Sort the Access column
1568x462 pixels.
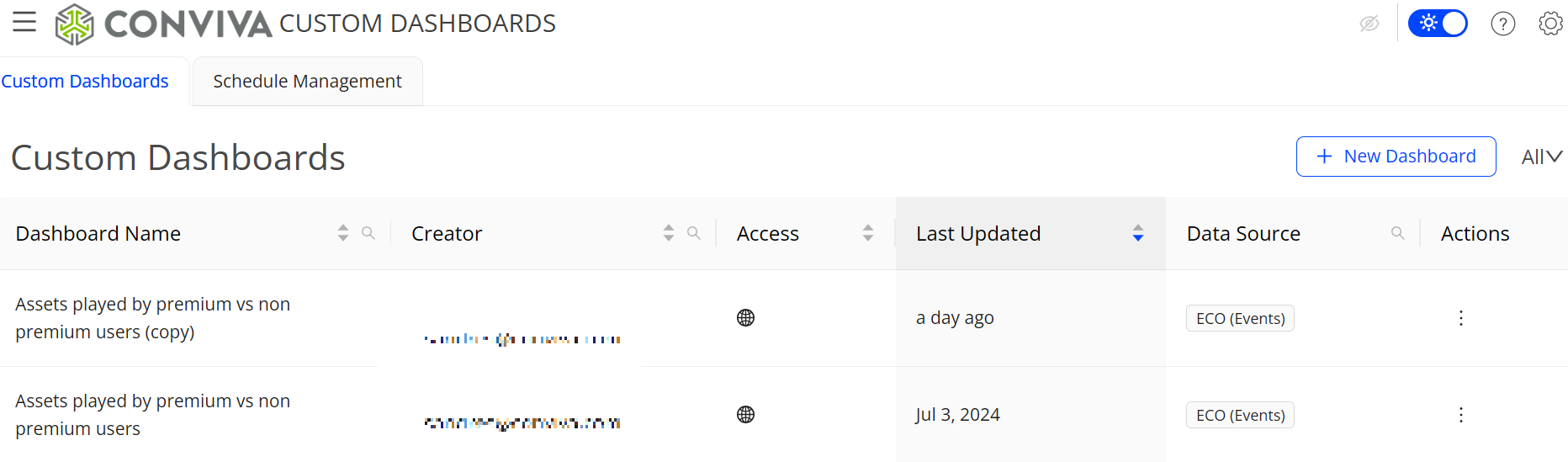[x=868, y=233]
